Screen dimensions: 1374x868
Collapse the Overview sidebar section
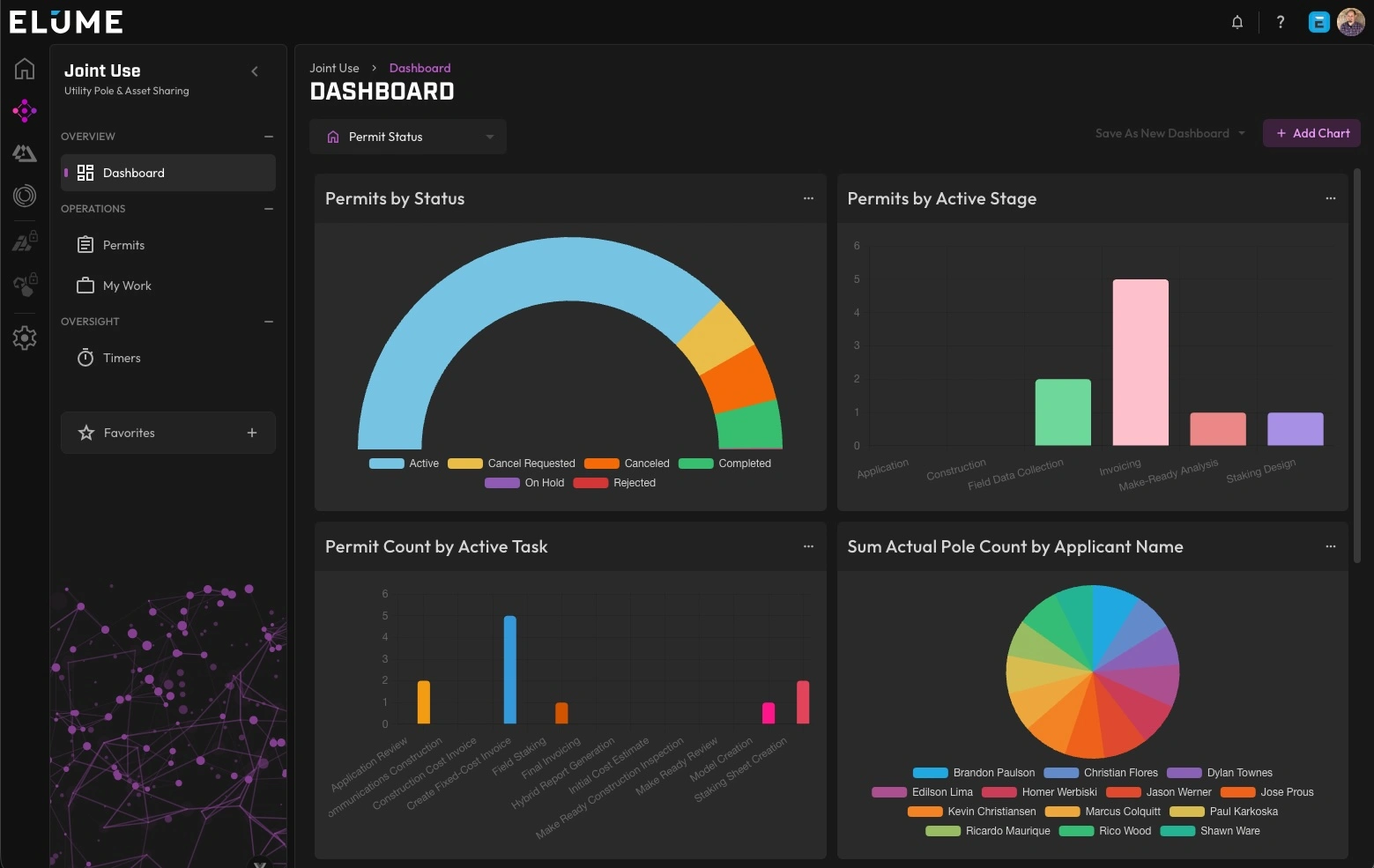(x=269, y=137)
